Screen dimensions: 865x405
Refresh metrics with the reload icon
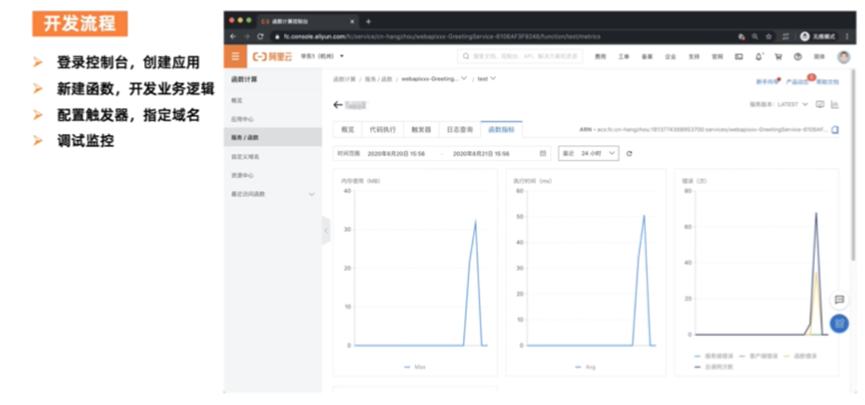click(629, 154)
